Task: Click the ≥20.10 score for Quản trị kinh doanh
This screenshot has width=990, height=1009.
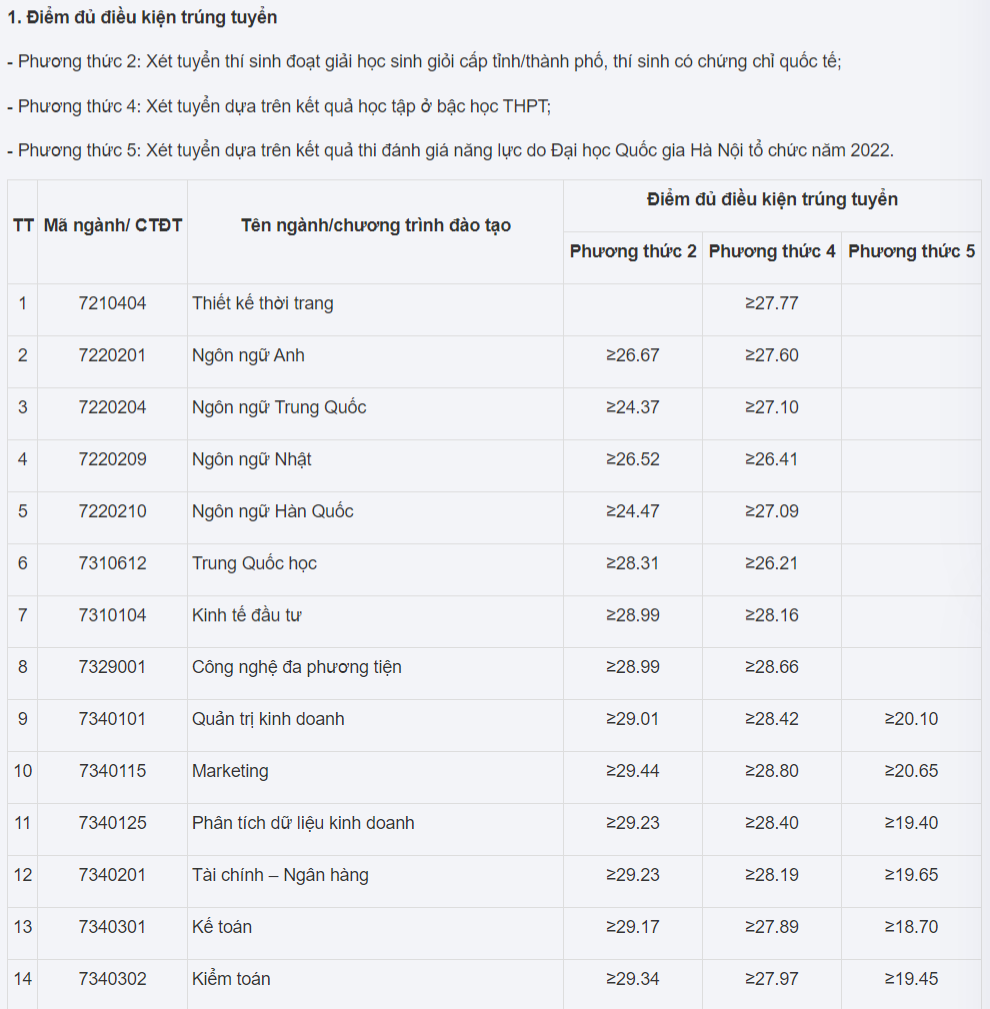Action: 911,719
